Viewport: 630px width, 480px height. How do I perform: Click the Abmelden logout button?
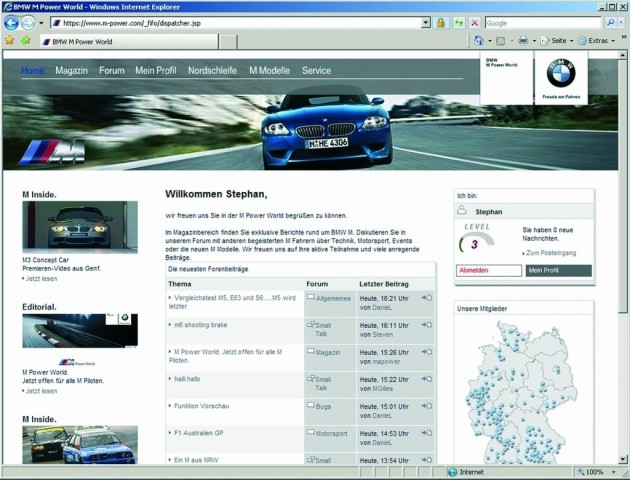coord(489,270)
